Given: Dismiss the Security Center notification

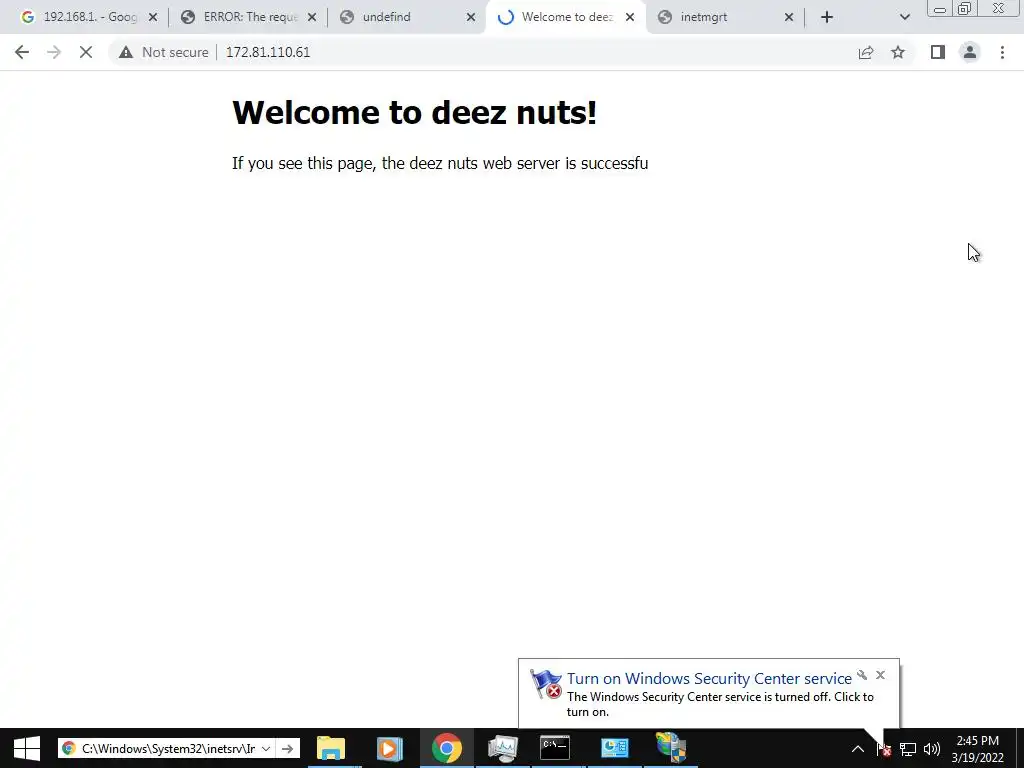Looking at the screenshot, I should pos(880,675).
